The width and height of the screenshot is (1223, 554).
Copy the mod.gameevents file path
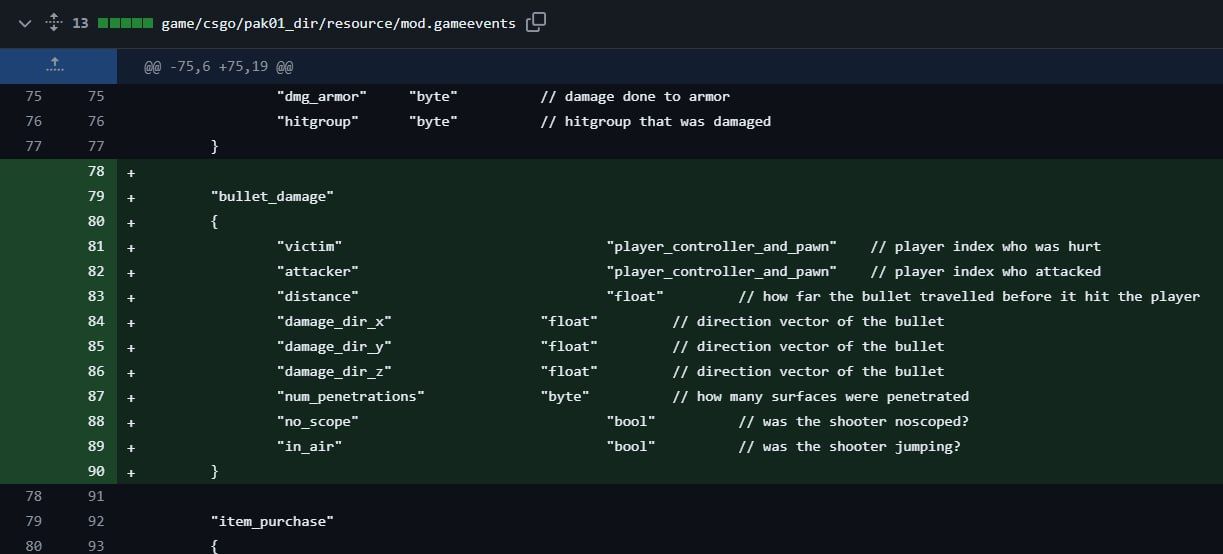pos(536,22)
